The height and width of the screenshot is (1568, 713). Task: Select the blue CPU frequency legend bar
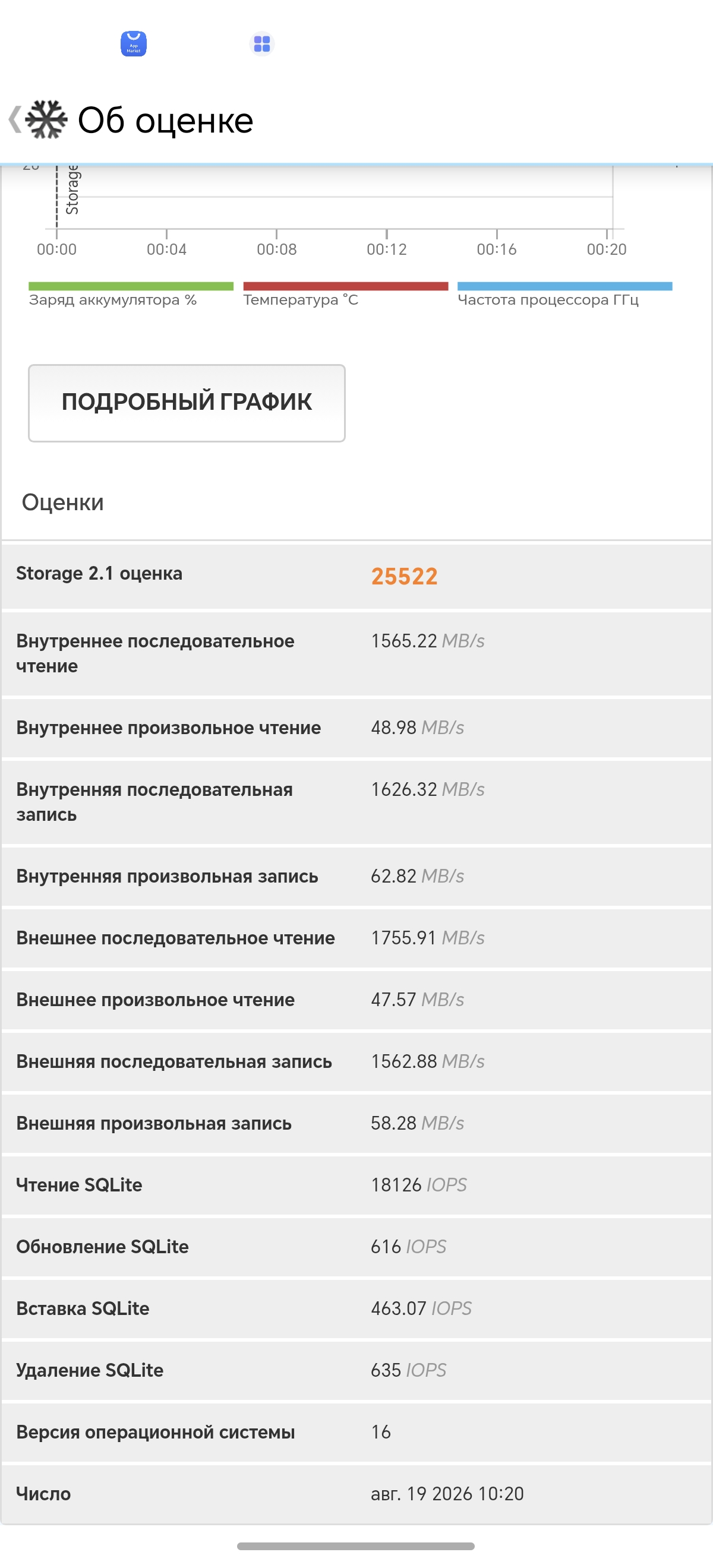[564, 286]
